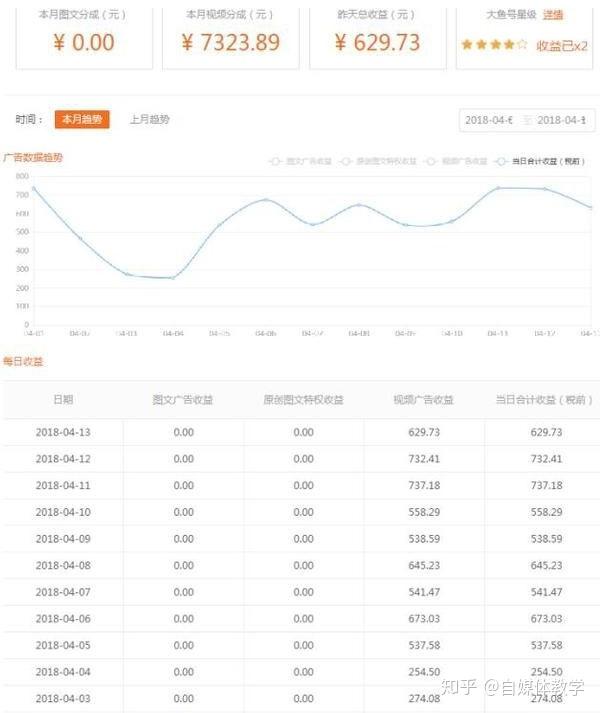Click the date cell 2018-04-12
This screenshot has height=713, width=600.
tap(63, 459)
